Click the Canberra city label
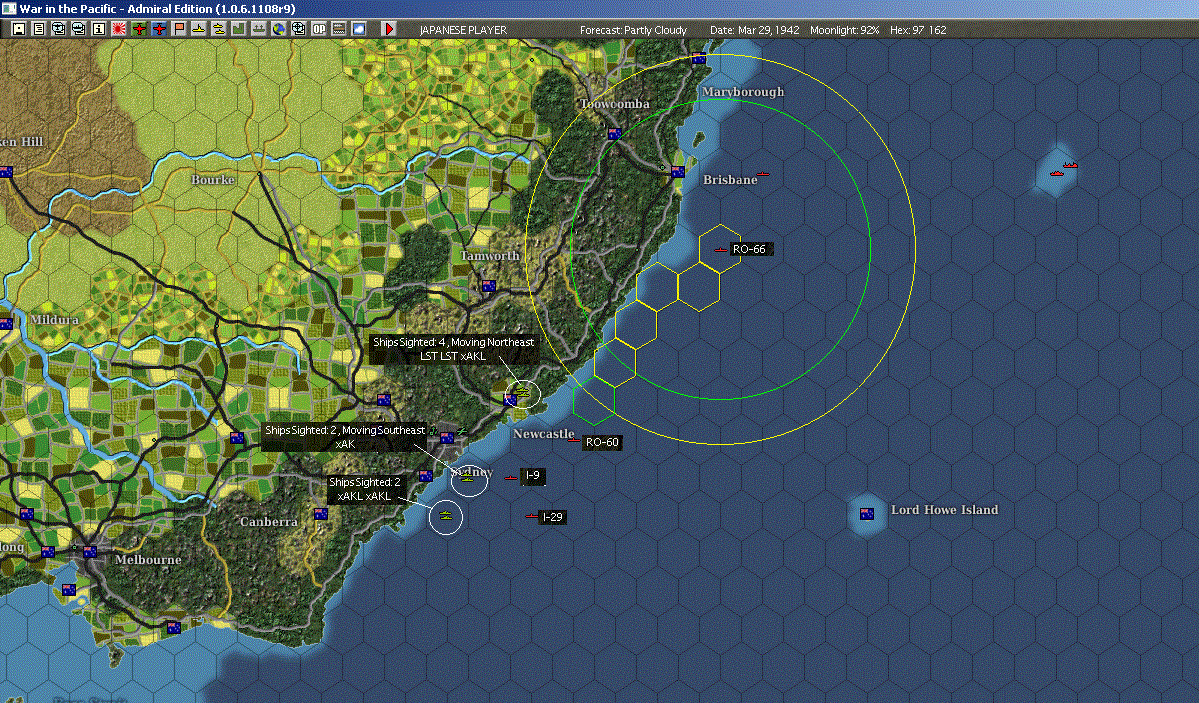Viewport: 1199px width, 703px height. (268, 522)
